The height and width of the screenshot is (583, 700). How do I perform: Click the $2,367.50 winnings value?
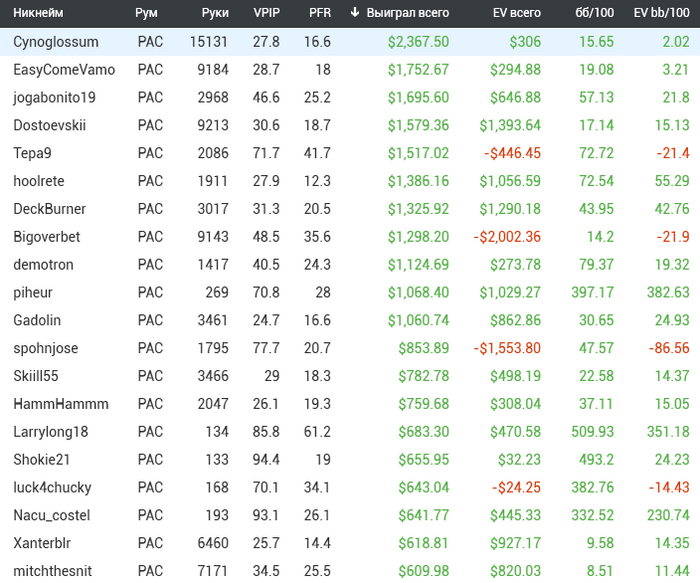418,42
